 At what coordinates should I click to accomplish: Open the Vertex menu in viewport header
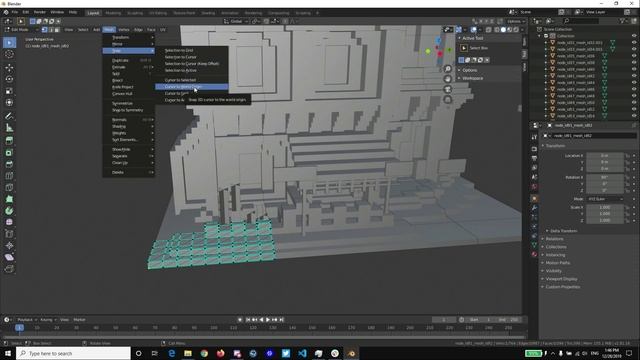[124, 29]
